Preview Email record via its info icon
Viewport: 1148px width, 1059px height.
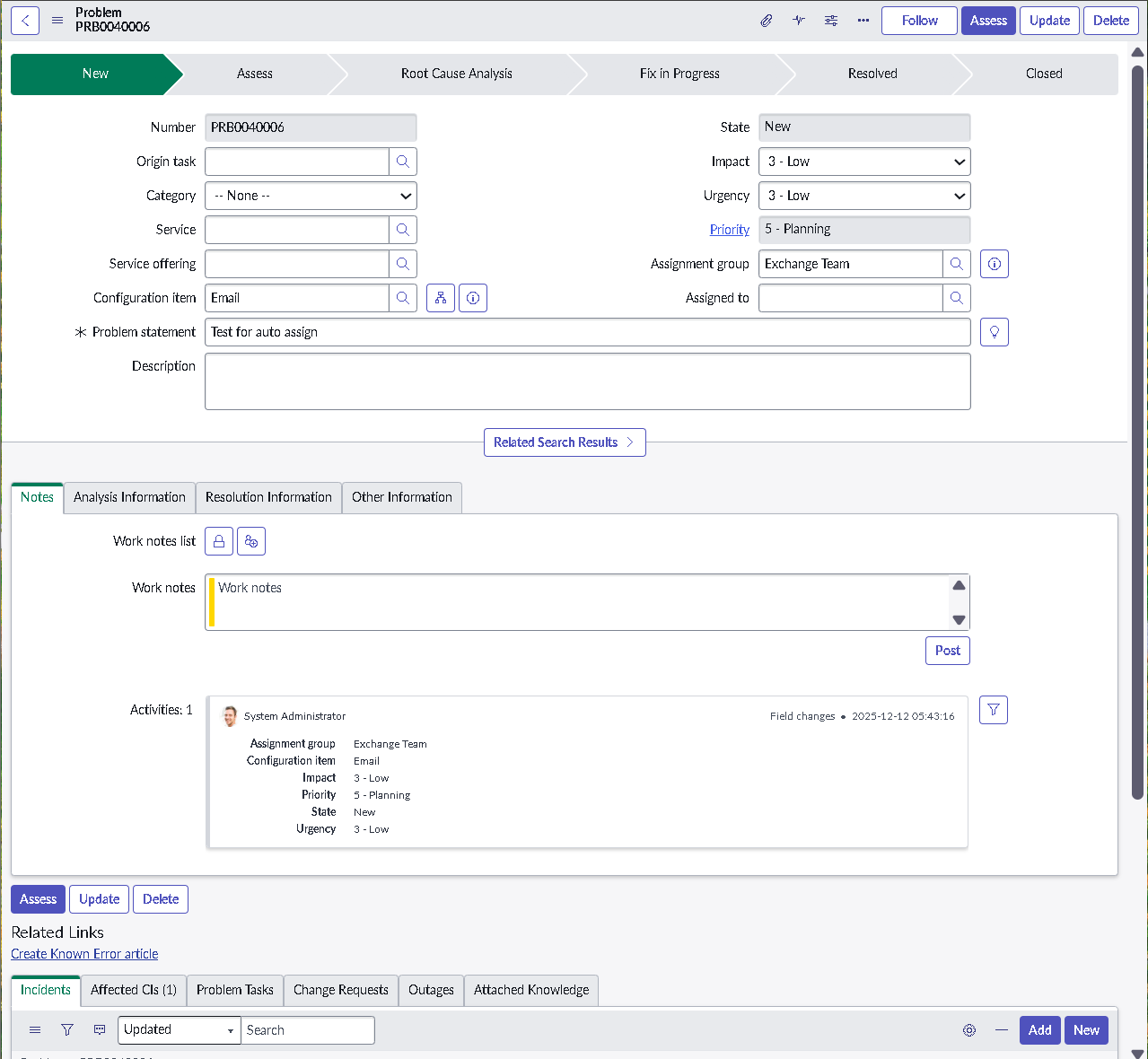point(473,297)
